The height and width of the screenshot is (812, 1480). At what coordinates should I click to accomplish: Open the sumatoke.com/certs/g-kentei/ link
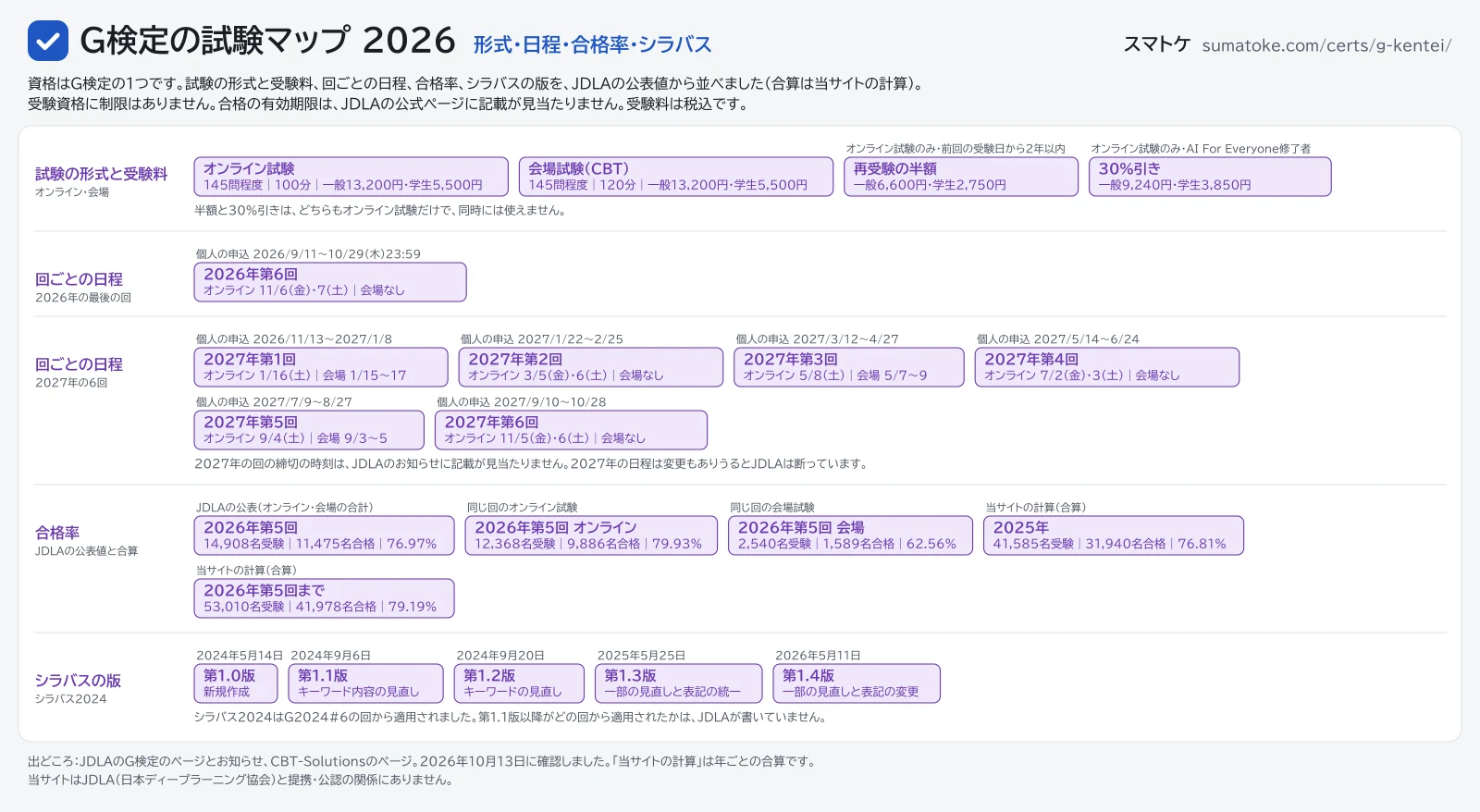[1326, 45]
